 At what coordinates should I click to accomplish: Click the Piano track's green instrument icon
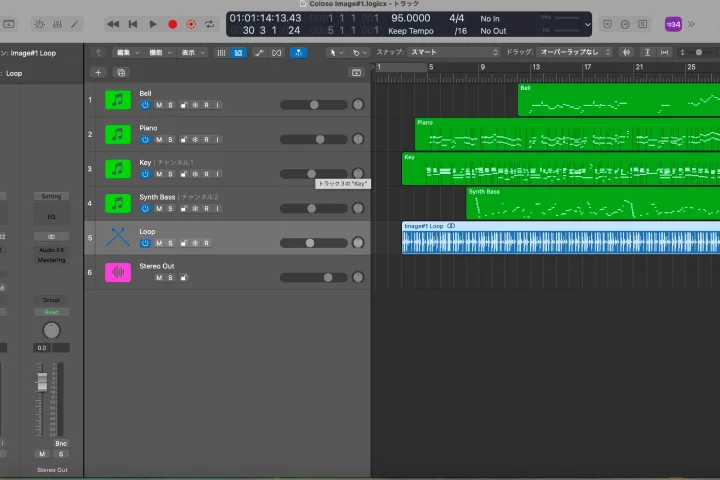click(118, 134)
